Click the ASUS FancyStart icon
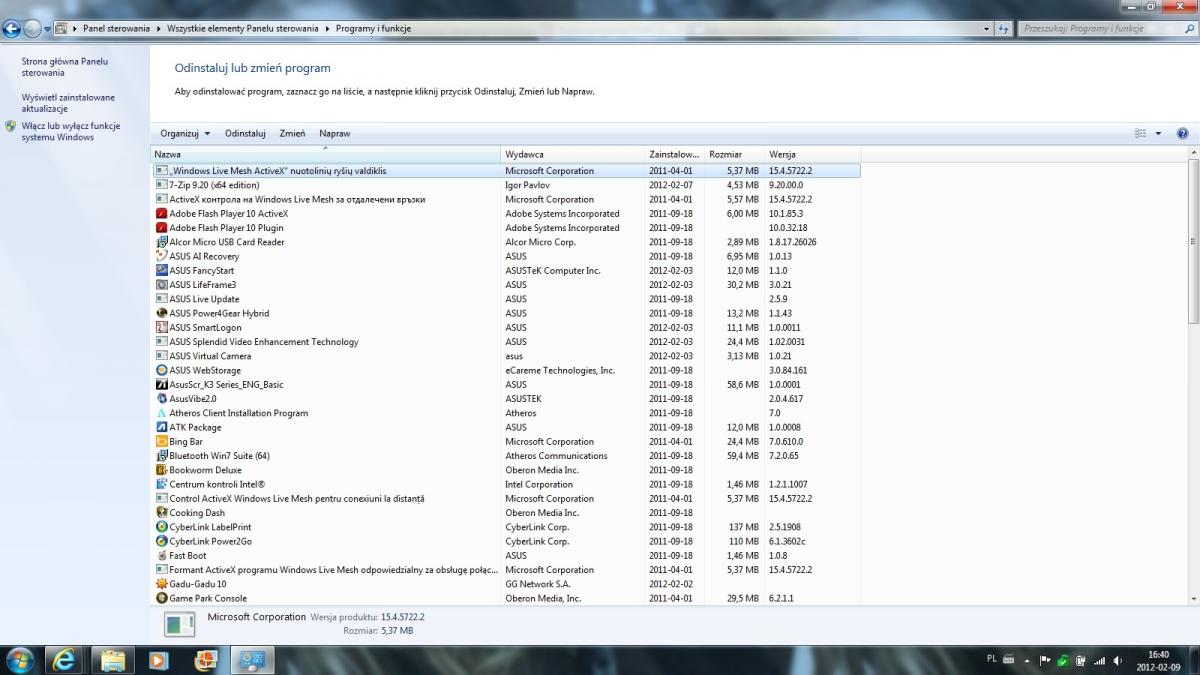Image resolution: width=1200 pixels, height=675 pixels. click(161, 270)
